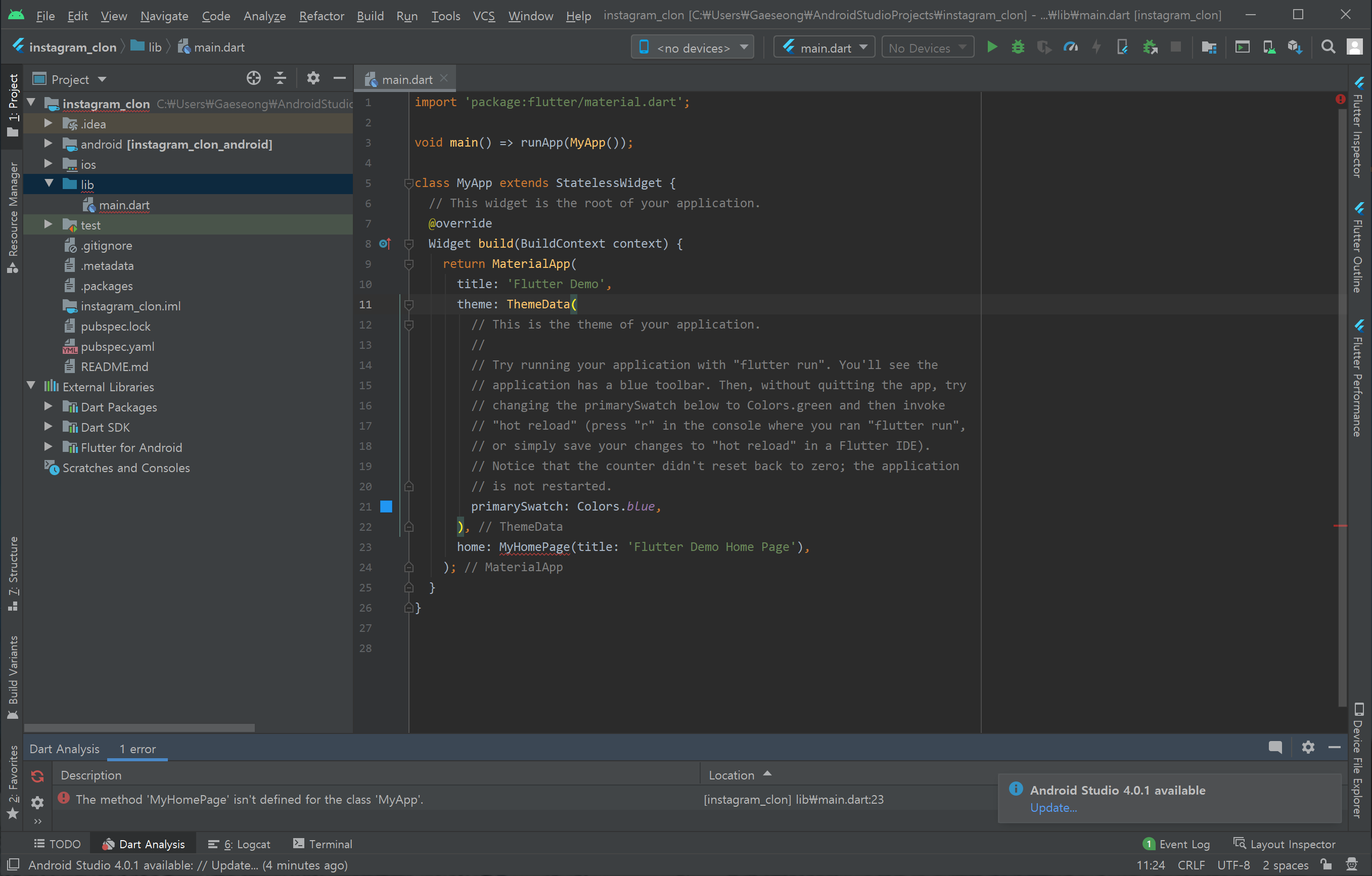The height and width of the screenshot is (876, 1372).
Task: Open the Refactor menu
Action: pyautogui.click(x=322, y=15)
